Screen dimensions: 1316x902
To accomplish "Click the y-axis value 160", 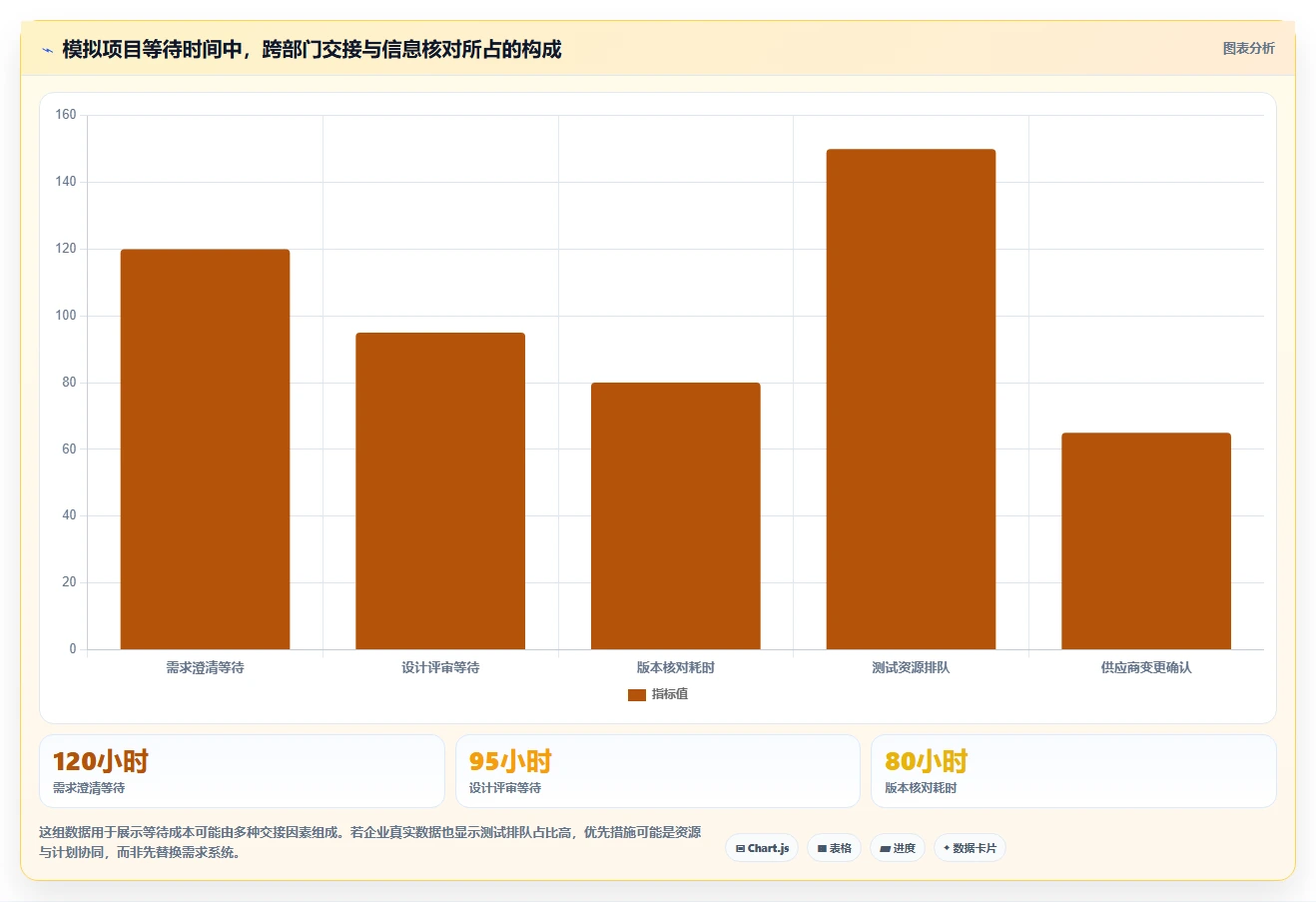I will coord(66,115).
